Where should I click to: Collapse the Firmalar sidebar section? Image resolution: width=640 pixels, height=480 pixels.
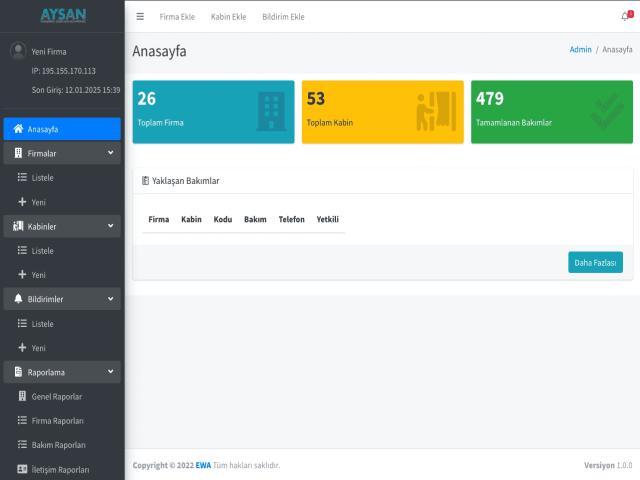click(110, 153)
